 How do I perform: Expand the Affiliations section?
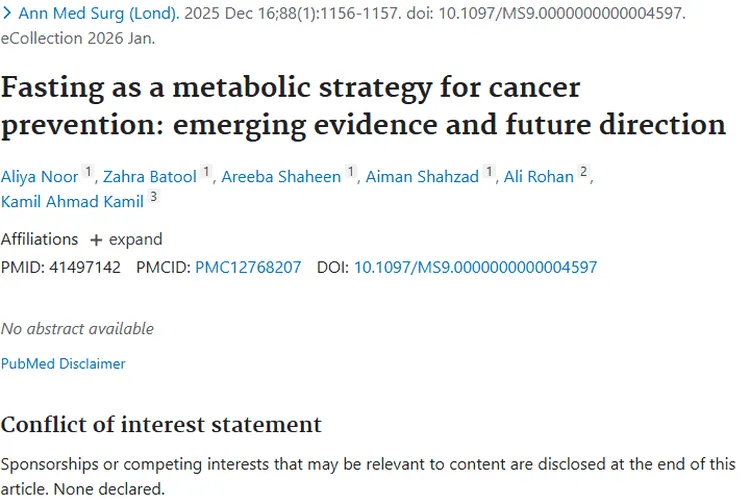pos(126,240)
